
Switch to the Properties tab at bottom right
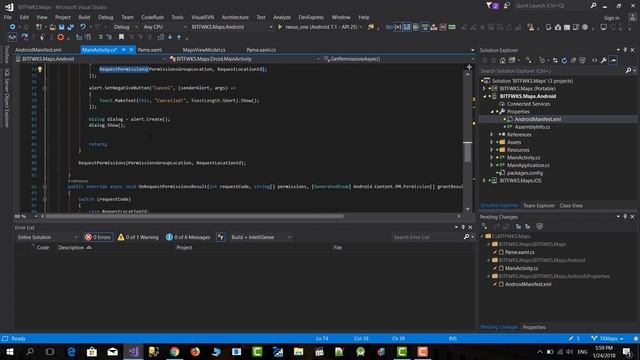tap(534, 327)
